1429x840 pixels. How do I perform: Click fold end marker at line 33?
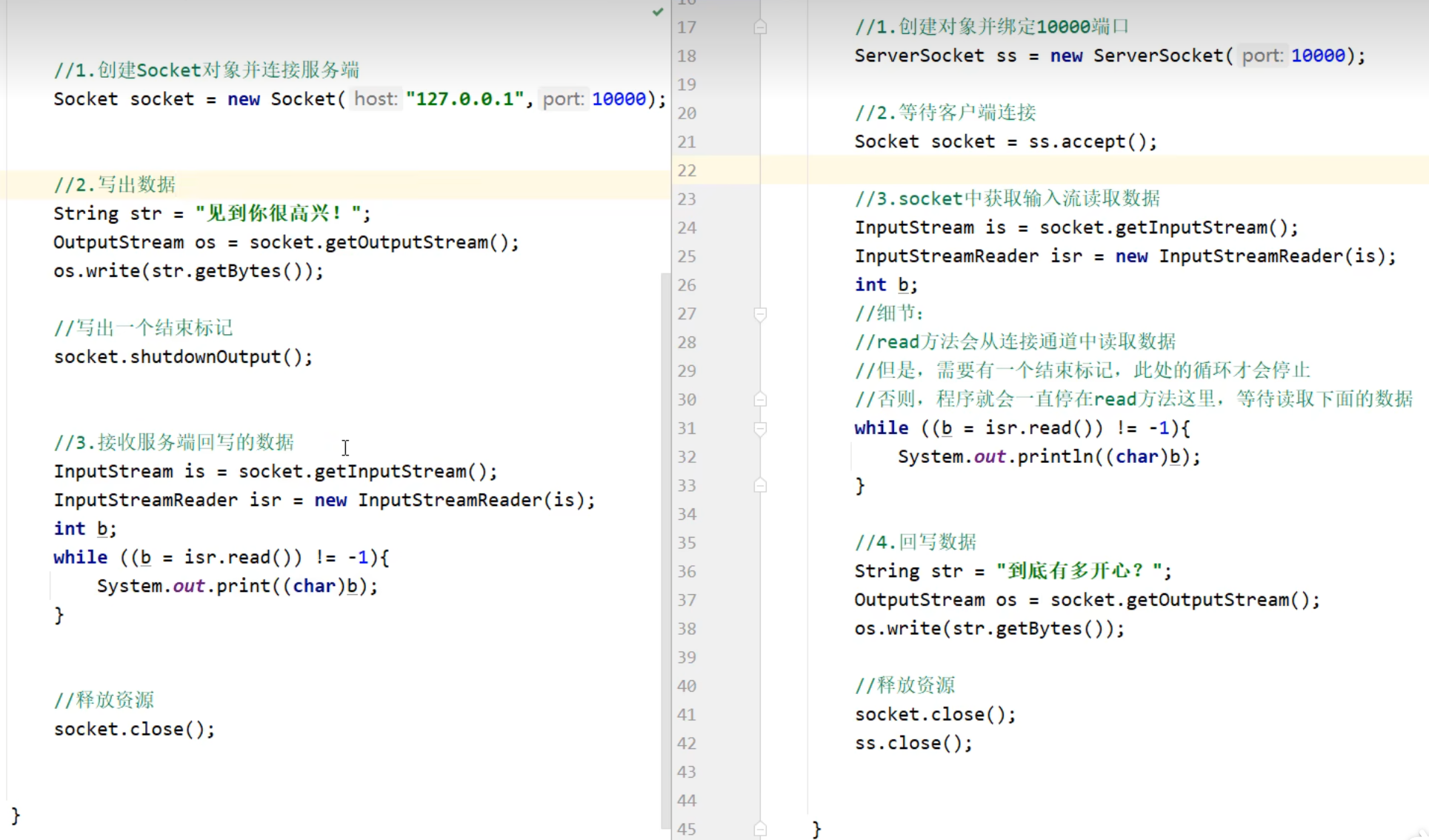(760, 486)
